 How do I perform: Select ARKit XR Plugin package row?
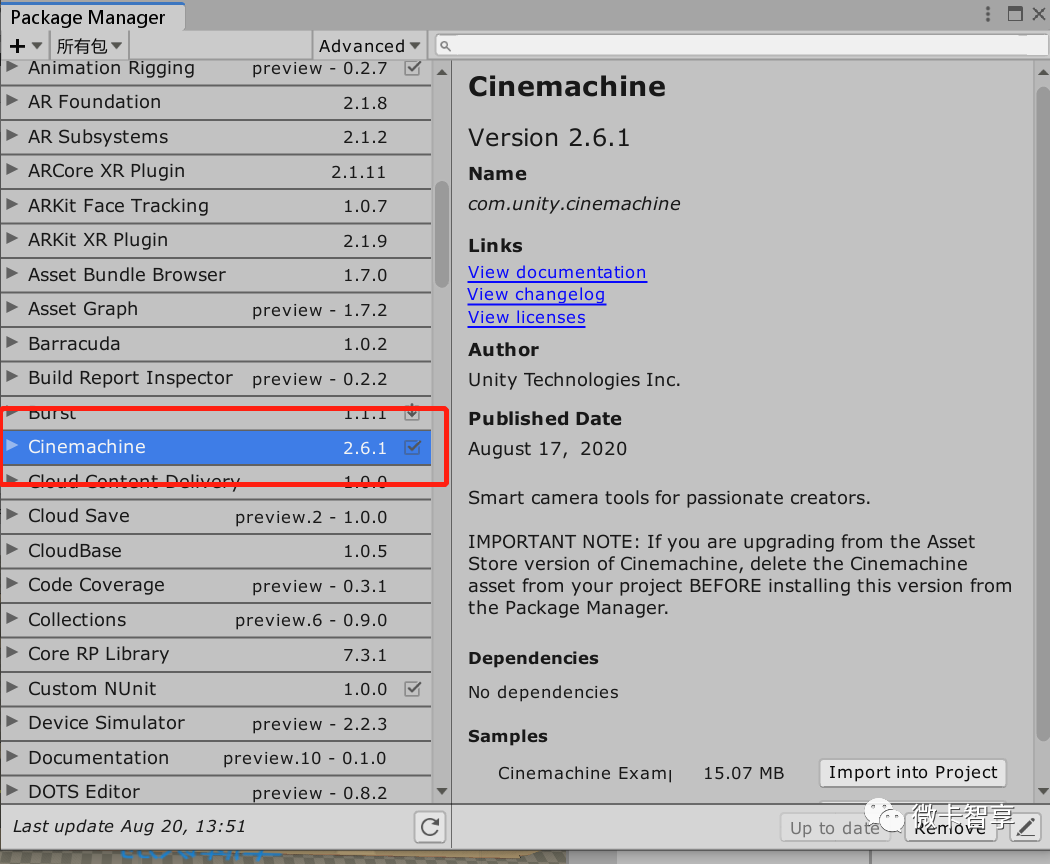tap(216, 240)
